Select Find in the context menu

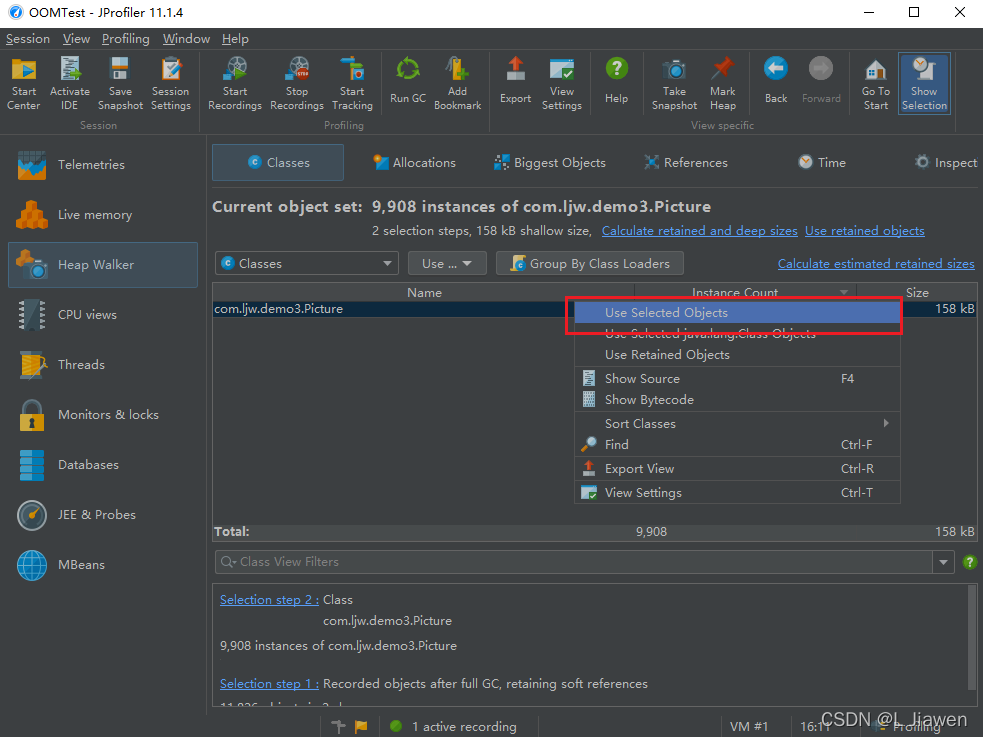click(737, 445)
